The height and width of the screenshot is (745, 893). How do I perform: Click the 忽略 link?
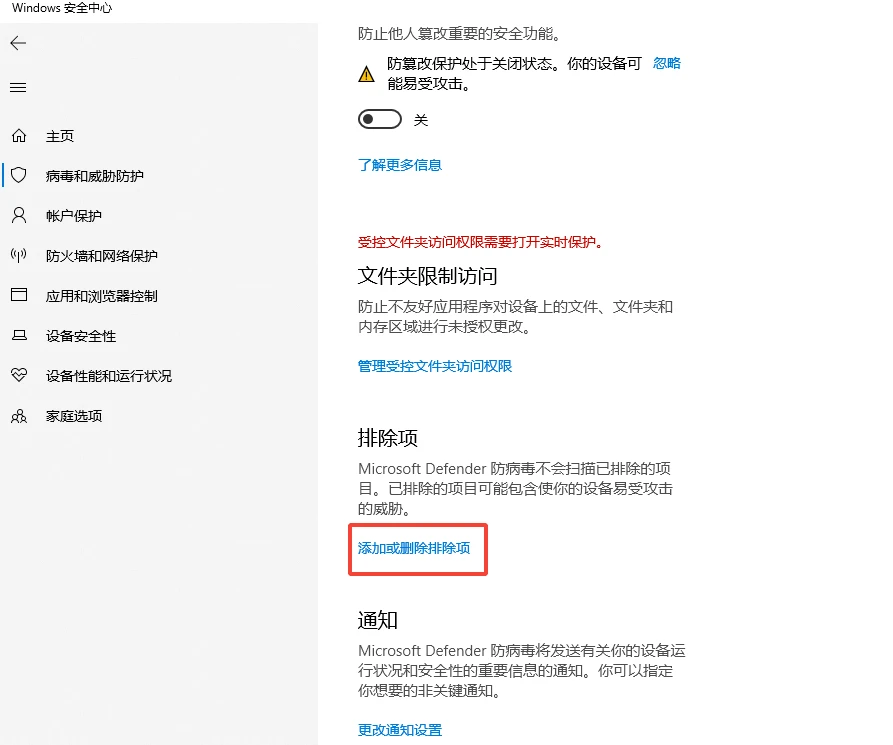pos(666,63)
